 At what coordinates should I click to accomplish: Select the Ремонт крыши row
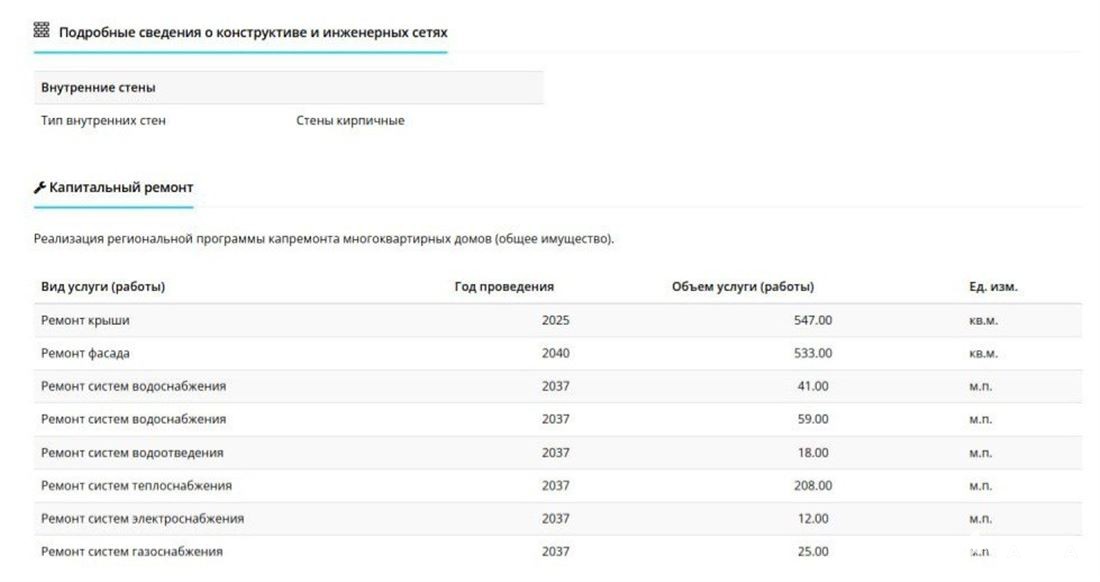[86, 321]
